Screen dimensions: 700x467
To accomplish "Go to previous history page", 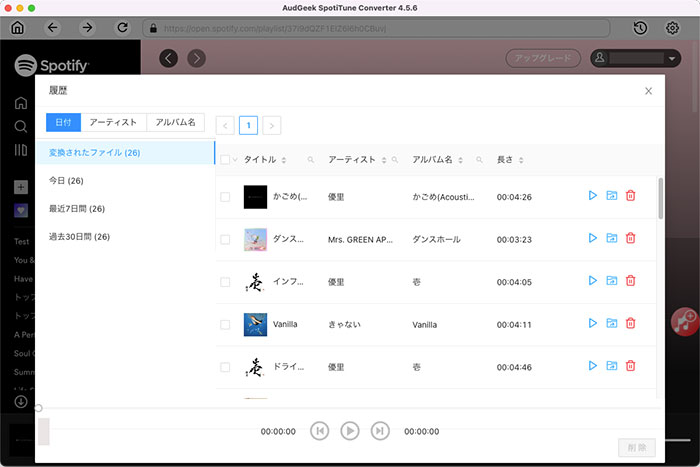I will click(225, 125).
